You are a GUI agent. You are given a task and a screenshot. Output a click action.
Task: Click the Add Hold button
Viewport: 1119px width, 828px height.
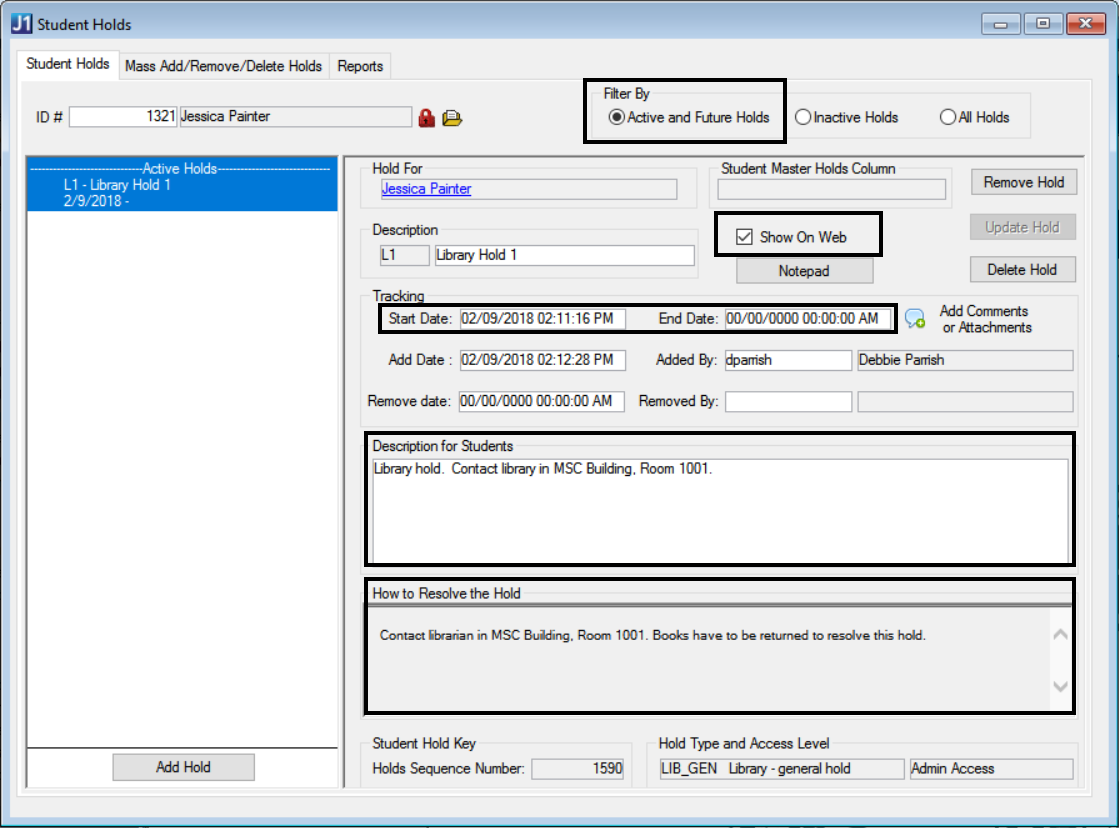pyautogui.click(x=183, y=767)
